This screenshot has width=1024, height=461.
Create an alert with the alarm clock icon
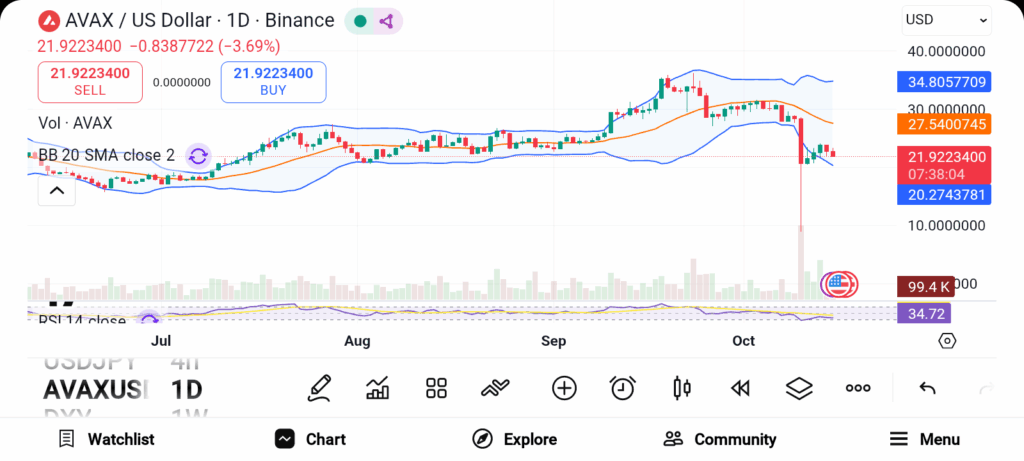pos(623,388)
